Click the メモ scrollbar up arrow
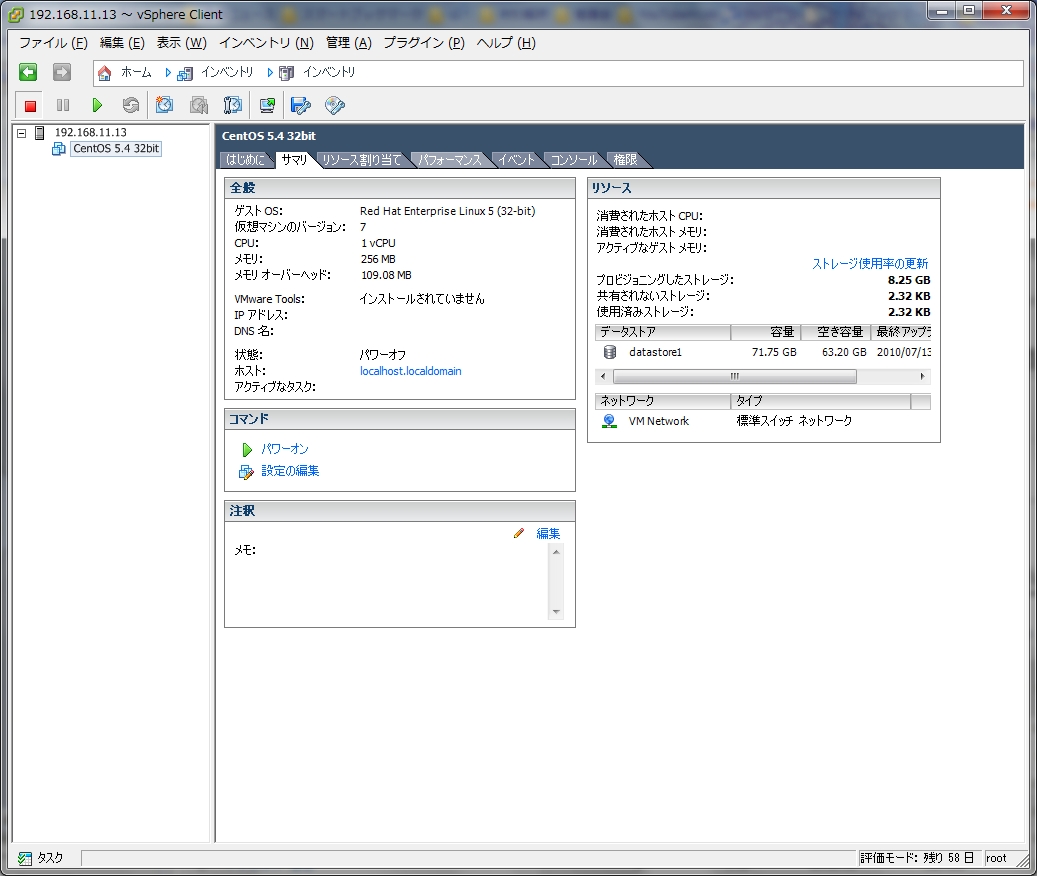Image resolution: width=1037 pixels, height=876 pixels. 556,552
